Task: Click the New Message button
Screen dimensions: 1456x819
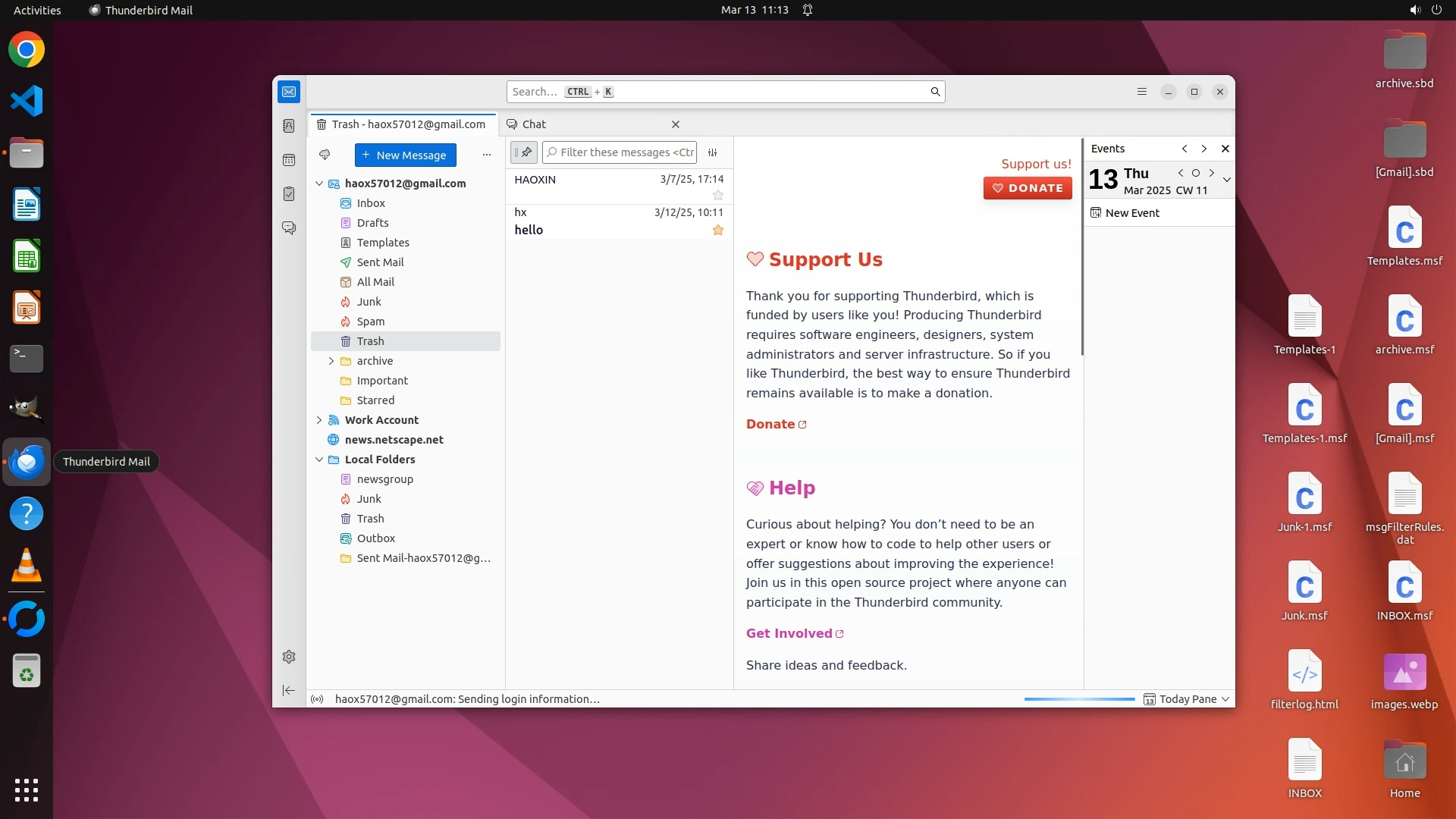Action: tap(405, 155)
